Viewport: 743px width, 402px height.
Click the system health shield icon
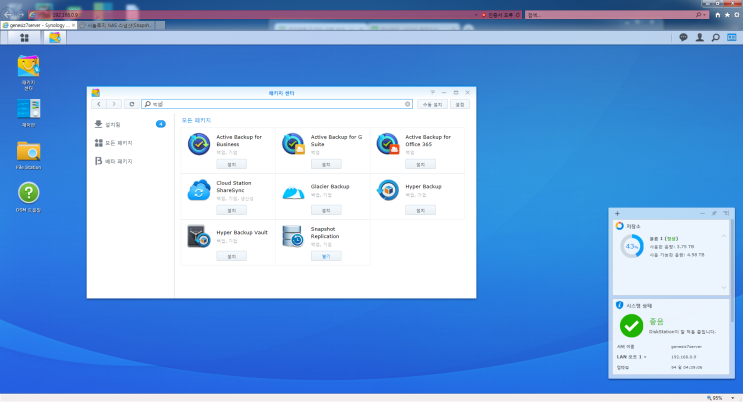click(619, 305)
